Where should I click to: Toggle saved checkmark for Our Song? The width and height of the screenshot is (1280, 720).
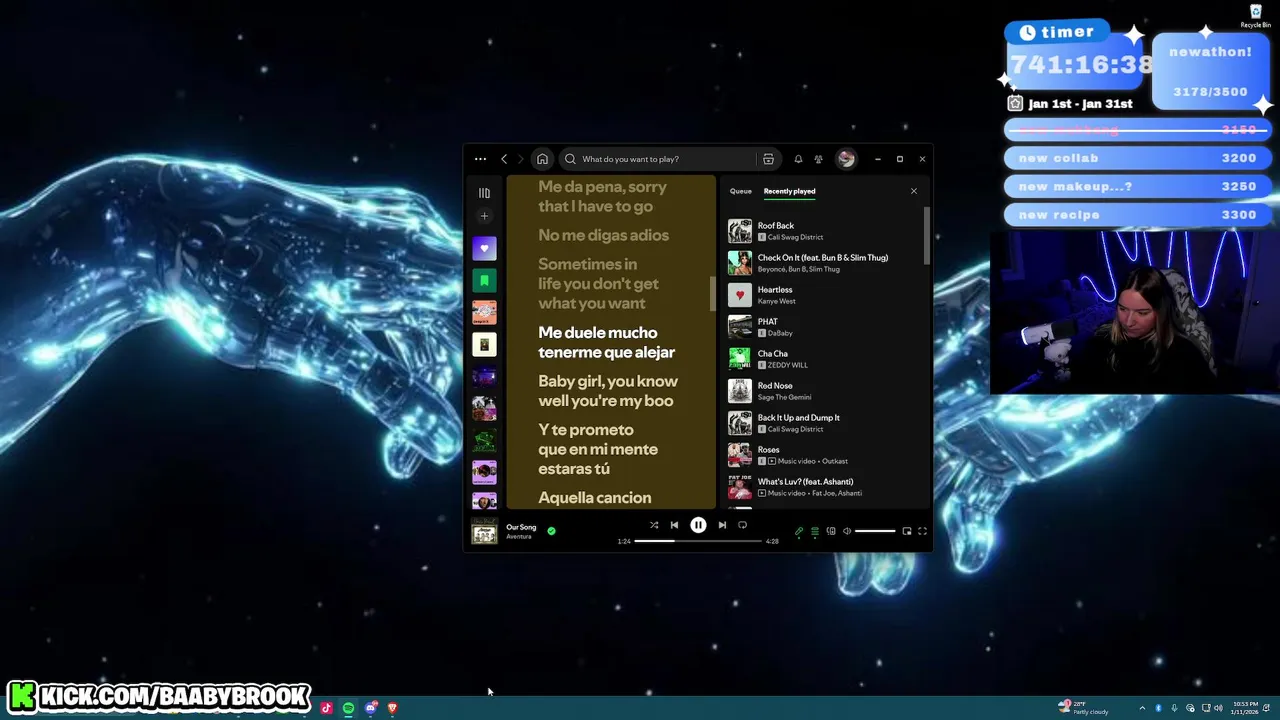[551, 531]
